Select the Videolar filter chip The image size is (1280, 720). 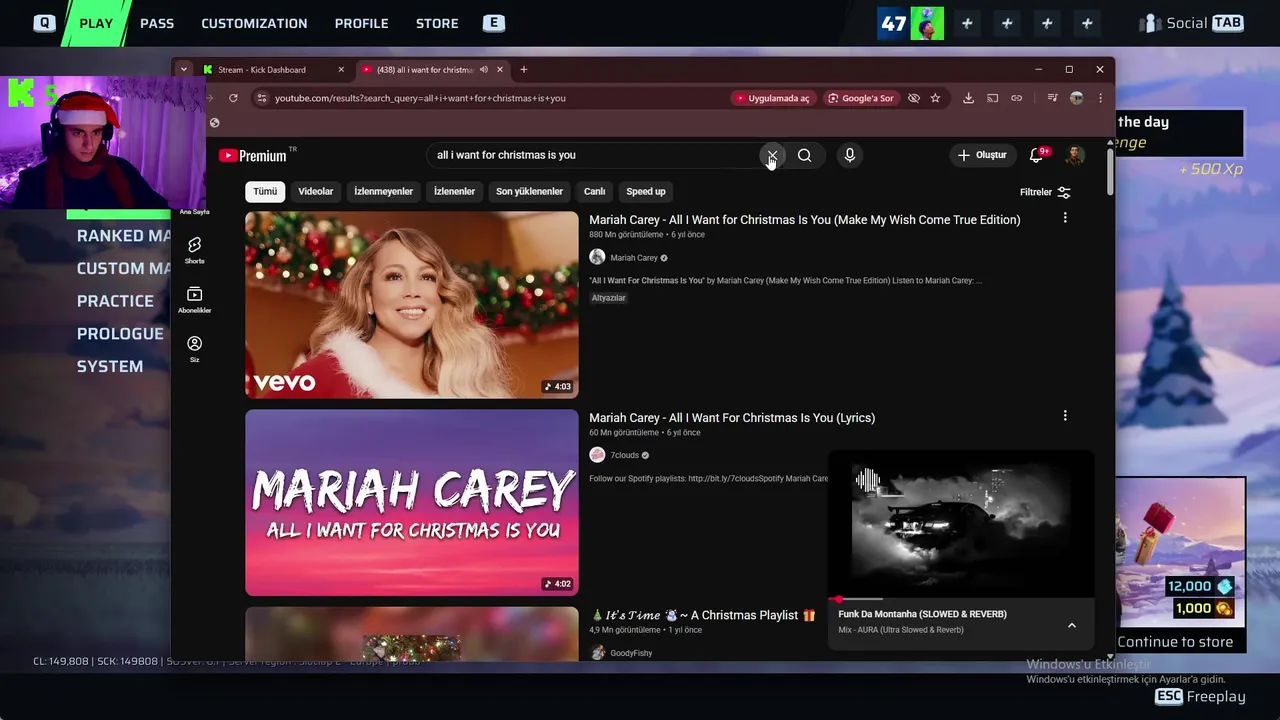[x=315, y=191]
